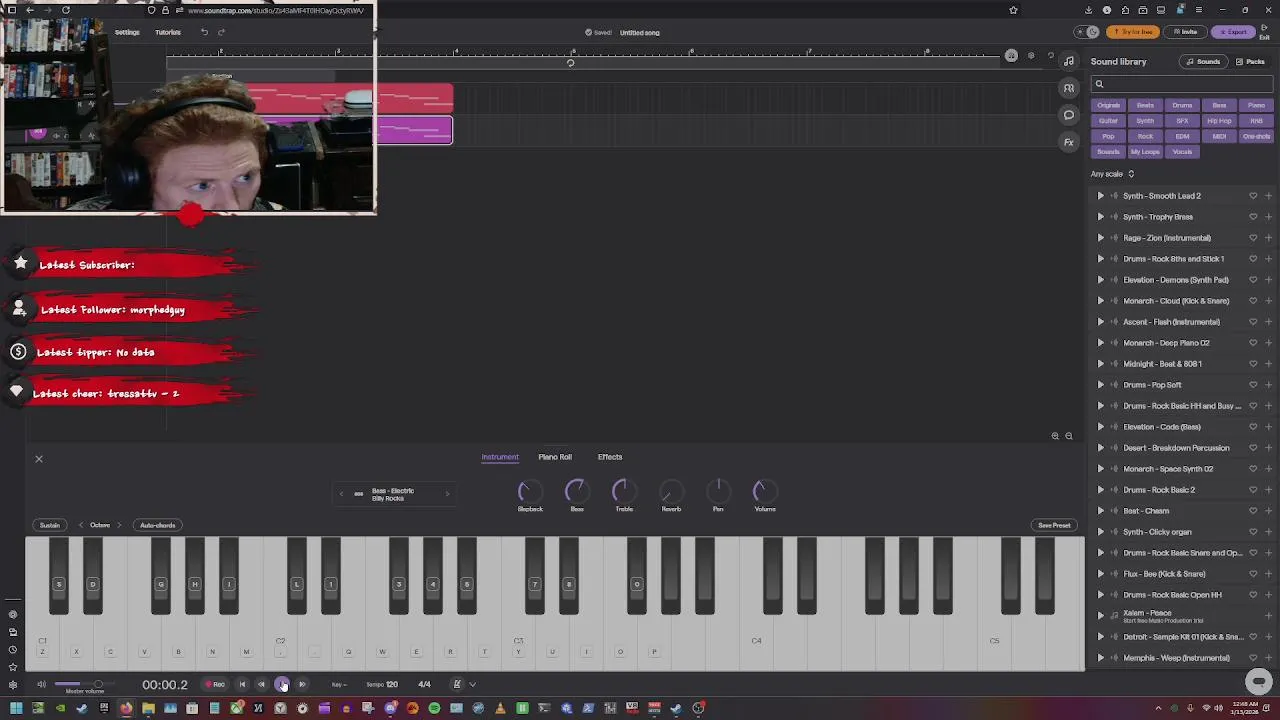This screenshot has height=720, width=1280.
Task: Click the Exit icon at top right
Action: click(1265, 32)
